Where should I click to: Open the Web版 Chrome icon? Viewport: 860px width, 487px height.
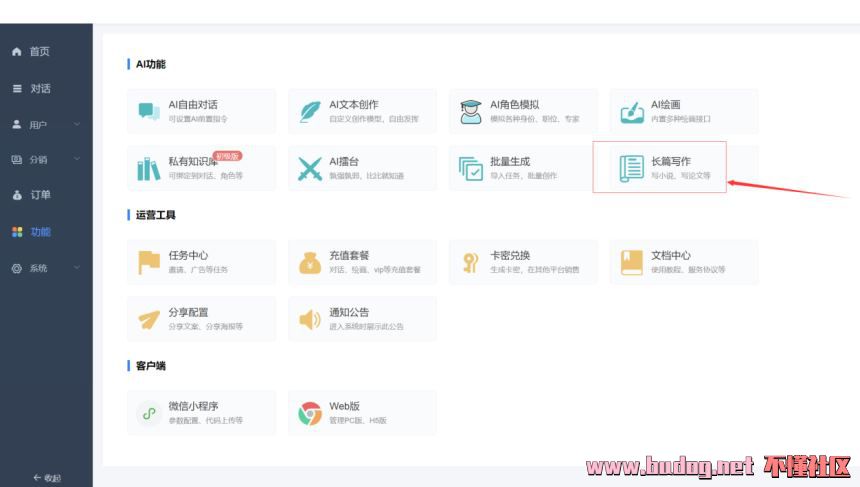(310, 414)
